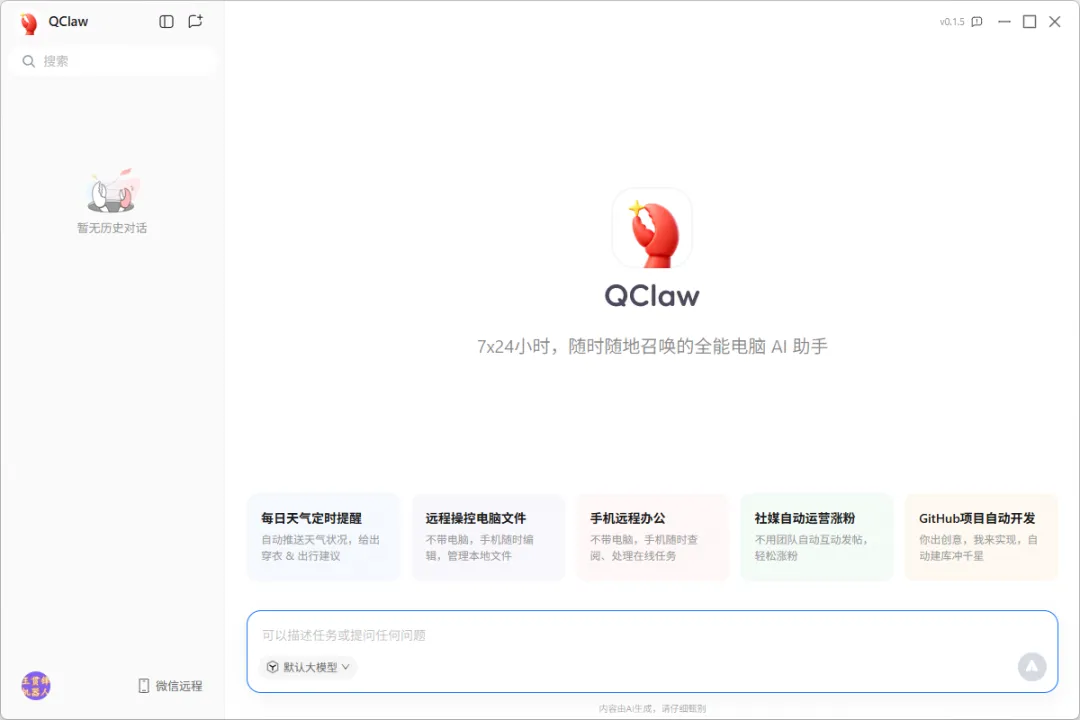Start a new chat conversation

(x=196, y=21)
